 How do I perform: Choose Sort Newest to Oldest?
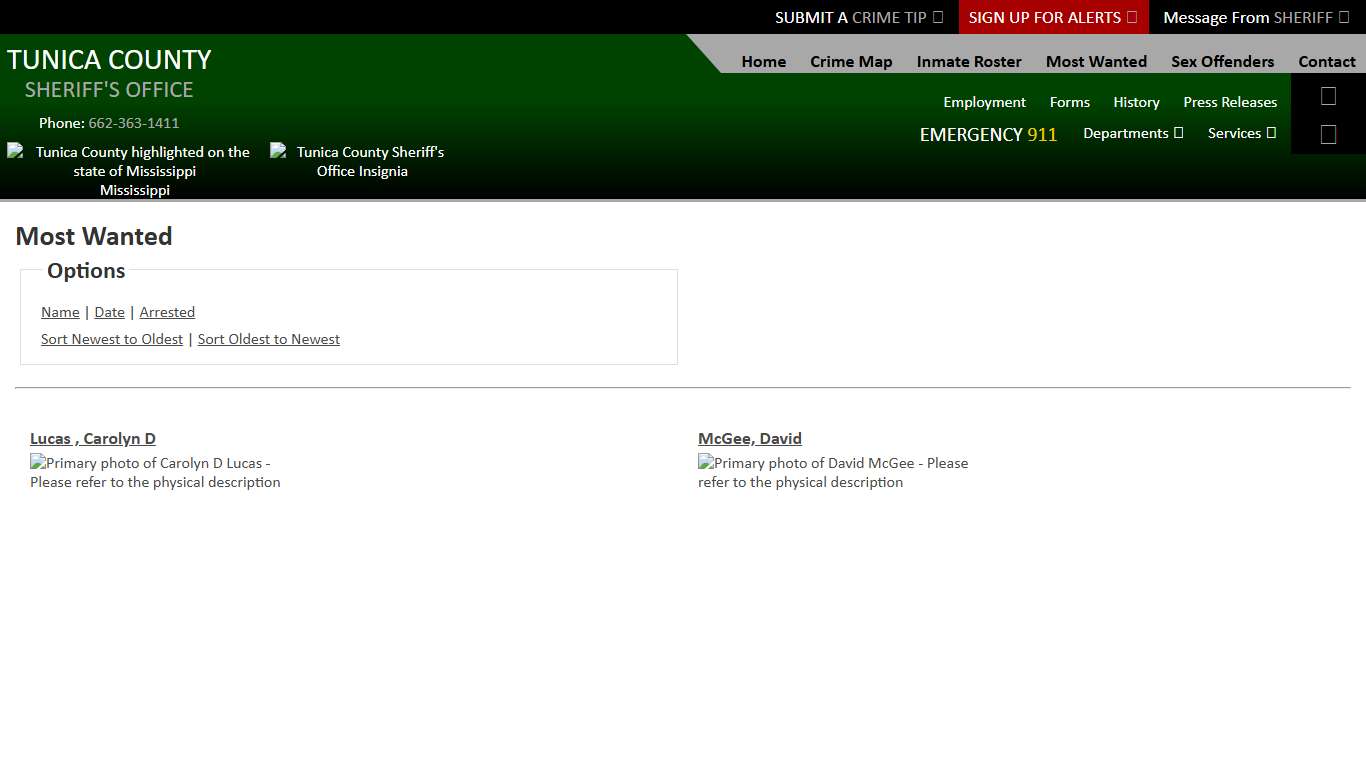coord(112,339)
